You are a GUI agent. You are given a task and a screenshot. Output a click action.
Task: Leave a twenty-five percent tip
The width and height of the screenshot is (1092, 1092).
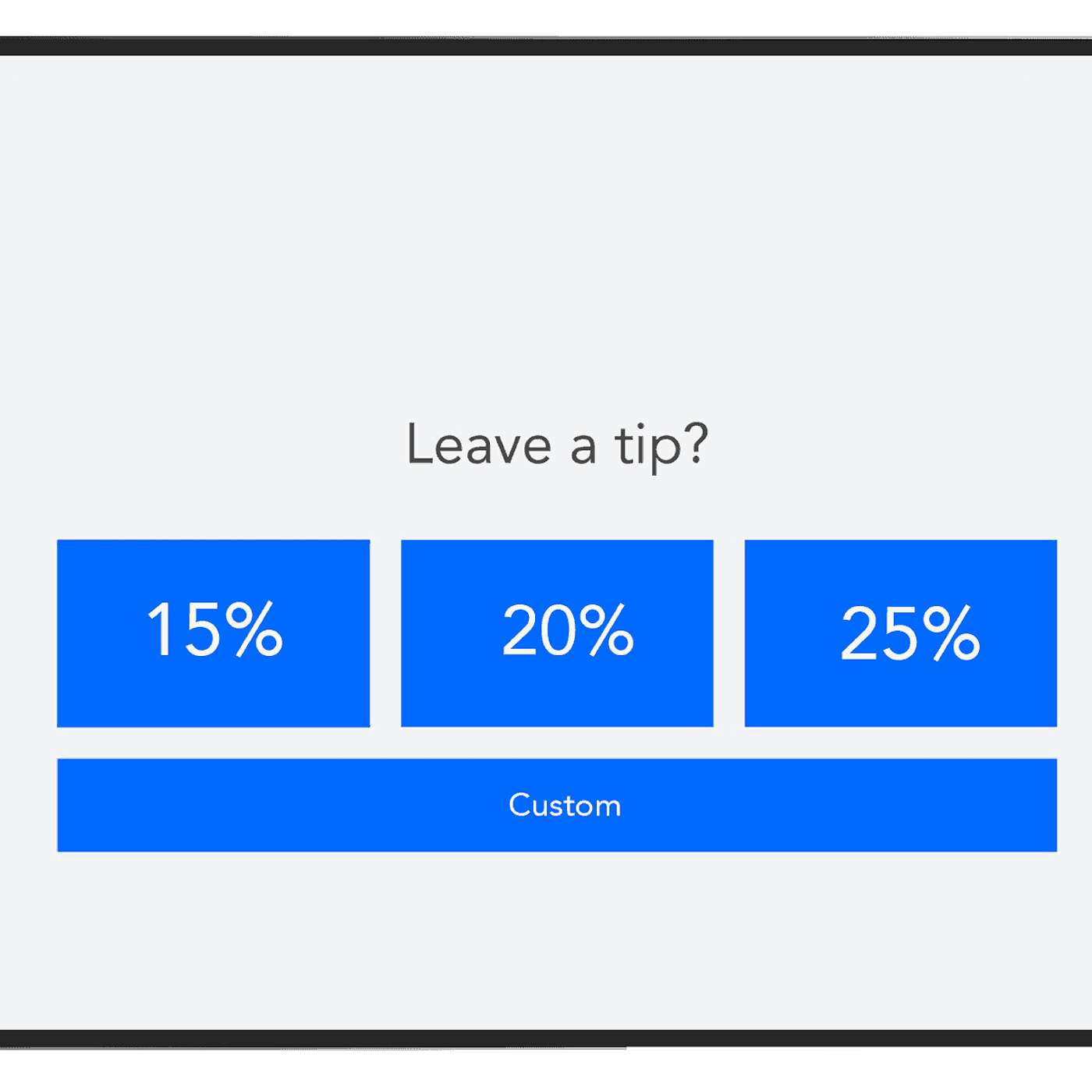[900, 633]
